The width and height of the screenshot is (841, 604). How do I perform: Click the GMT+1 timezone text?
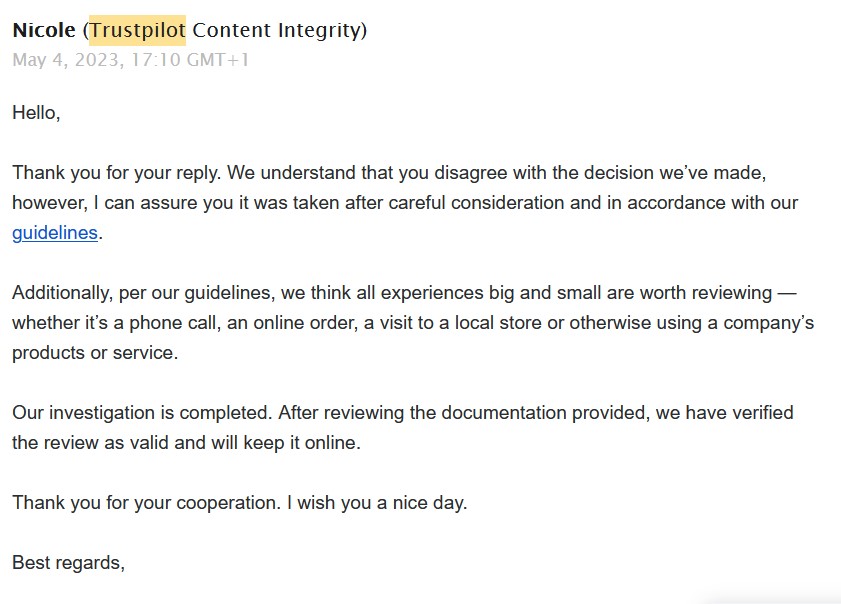[218, 60]
